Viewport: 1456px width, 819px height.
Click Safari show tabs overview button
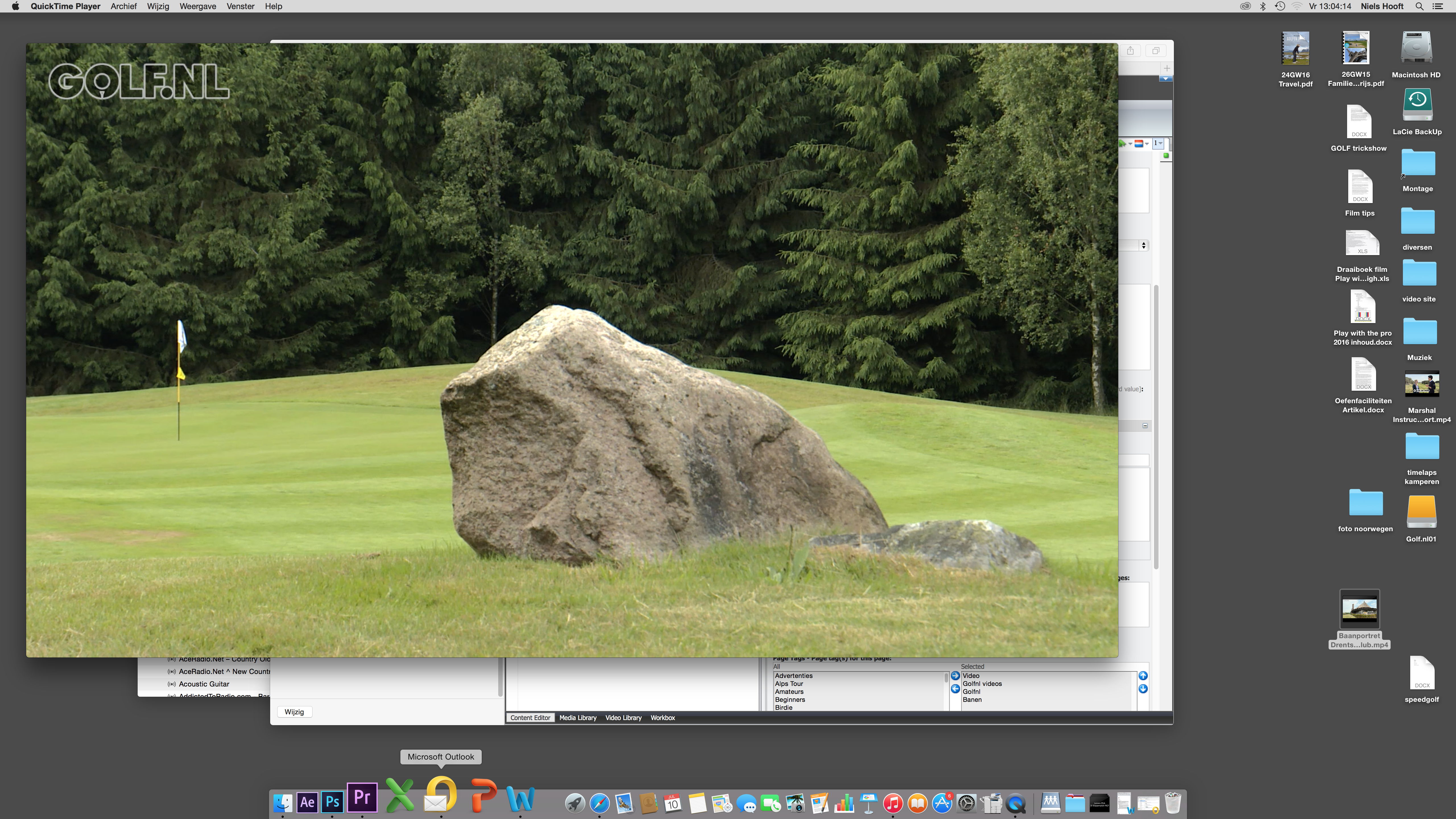(1156, 51)
